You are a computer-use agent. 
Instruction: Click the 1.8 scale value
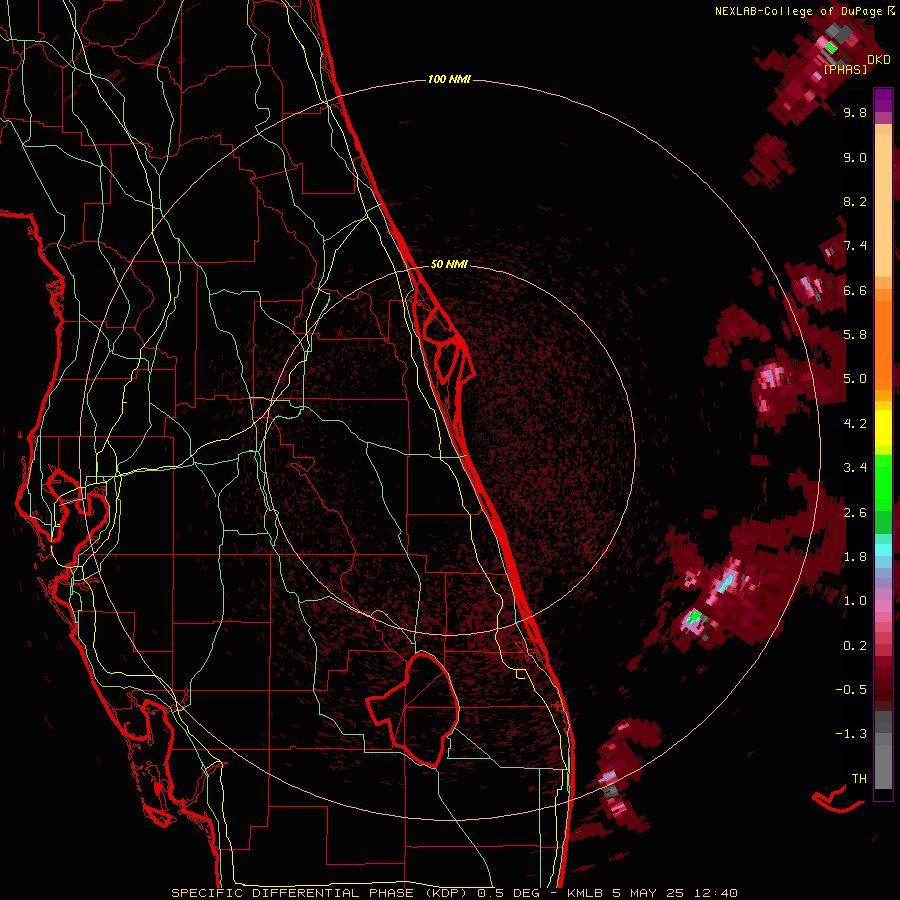(x=855, y=557)
